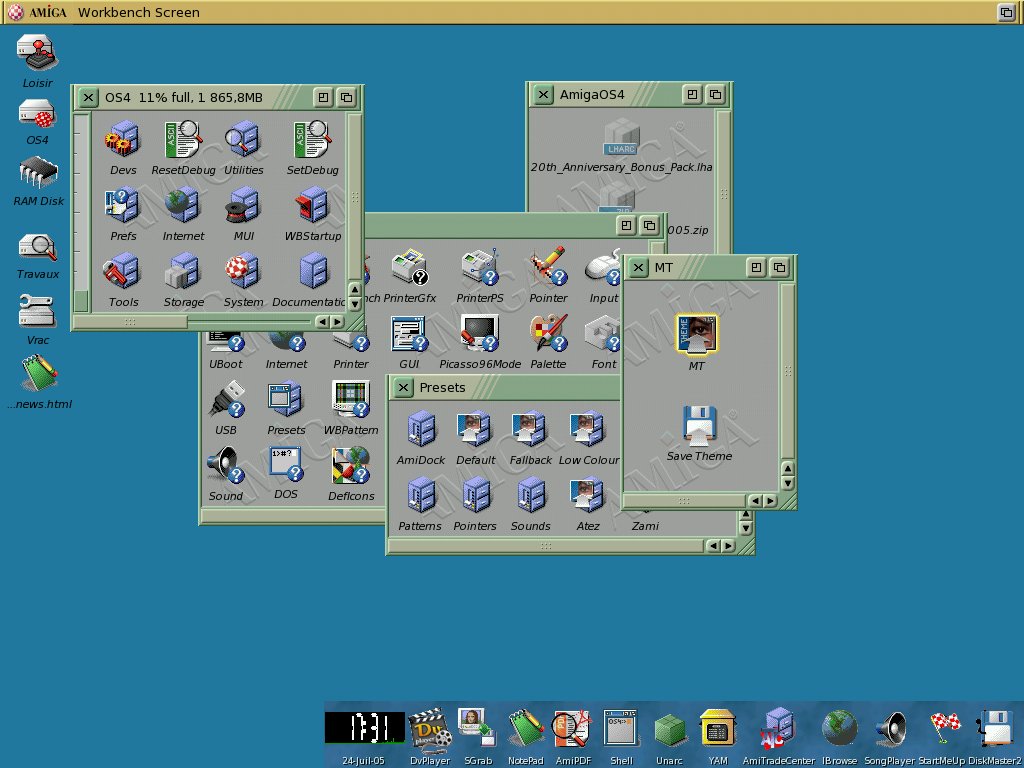
Task: Select the Fallback theme preset icon
Action: (x=530, y=430)
